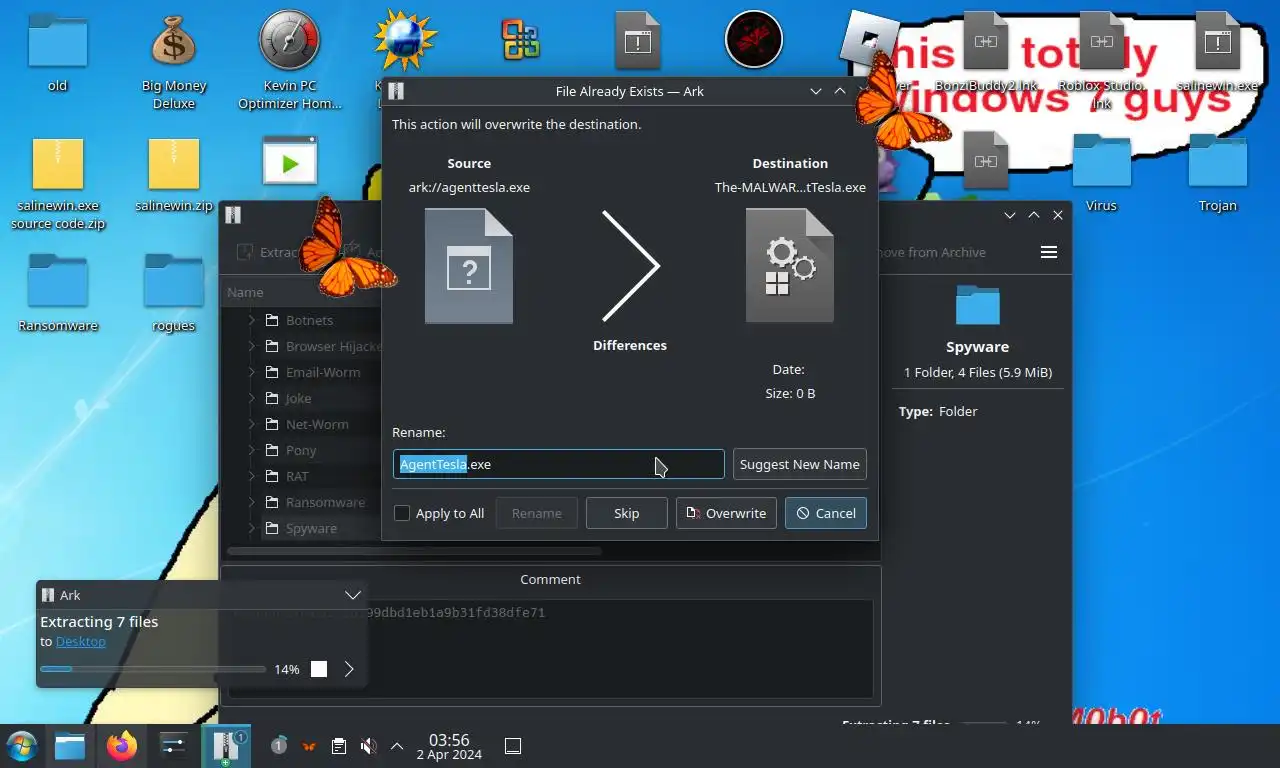Click the Differences arrow graphic
1280x768 pixels.
pos(630,266)
